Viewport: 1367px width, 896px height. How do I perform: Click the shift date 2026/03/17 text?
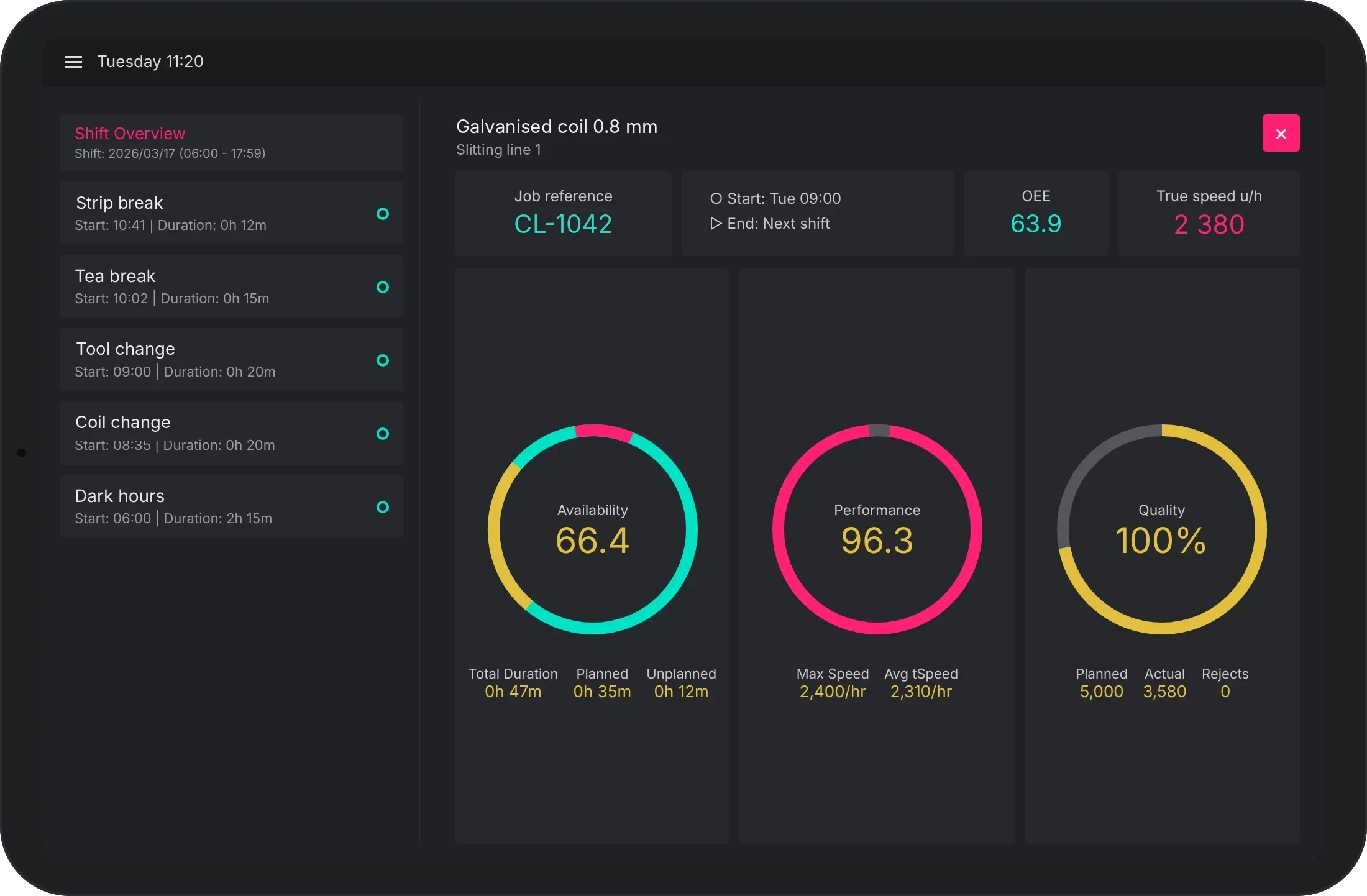(x=142, y=153)
